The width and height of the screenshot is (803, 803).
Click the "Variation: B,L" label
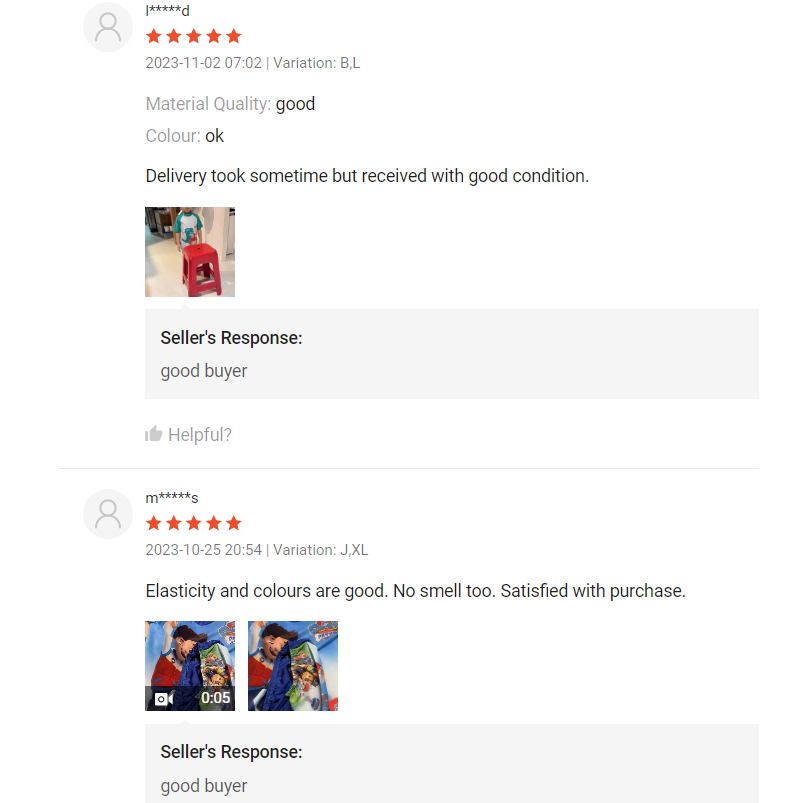316,63
